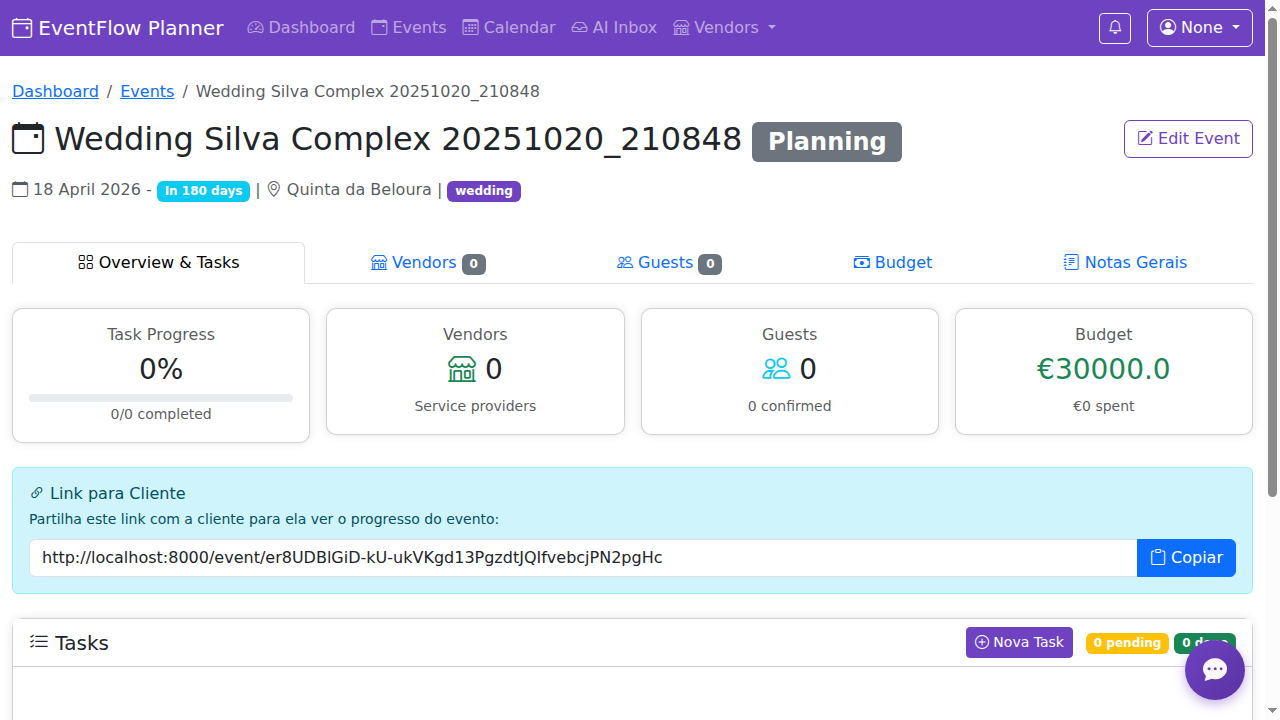Click the EventFlow Planner logo

pos(118,28)
